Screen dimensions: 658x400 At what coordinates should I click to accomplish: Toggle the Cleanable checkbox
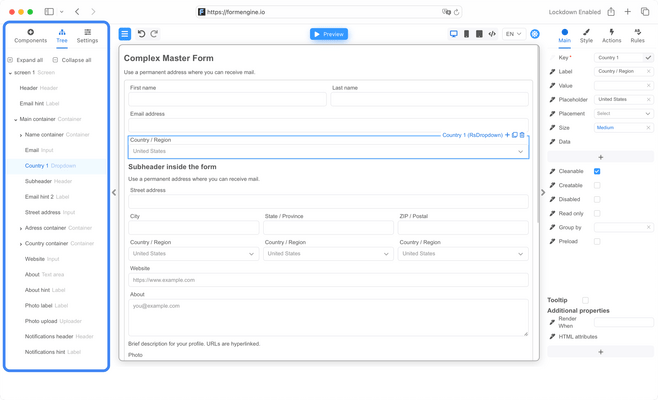[597, 171]
